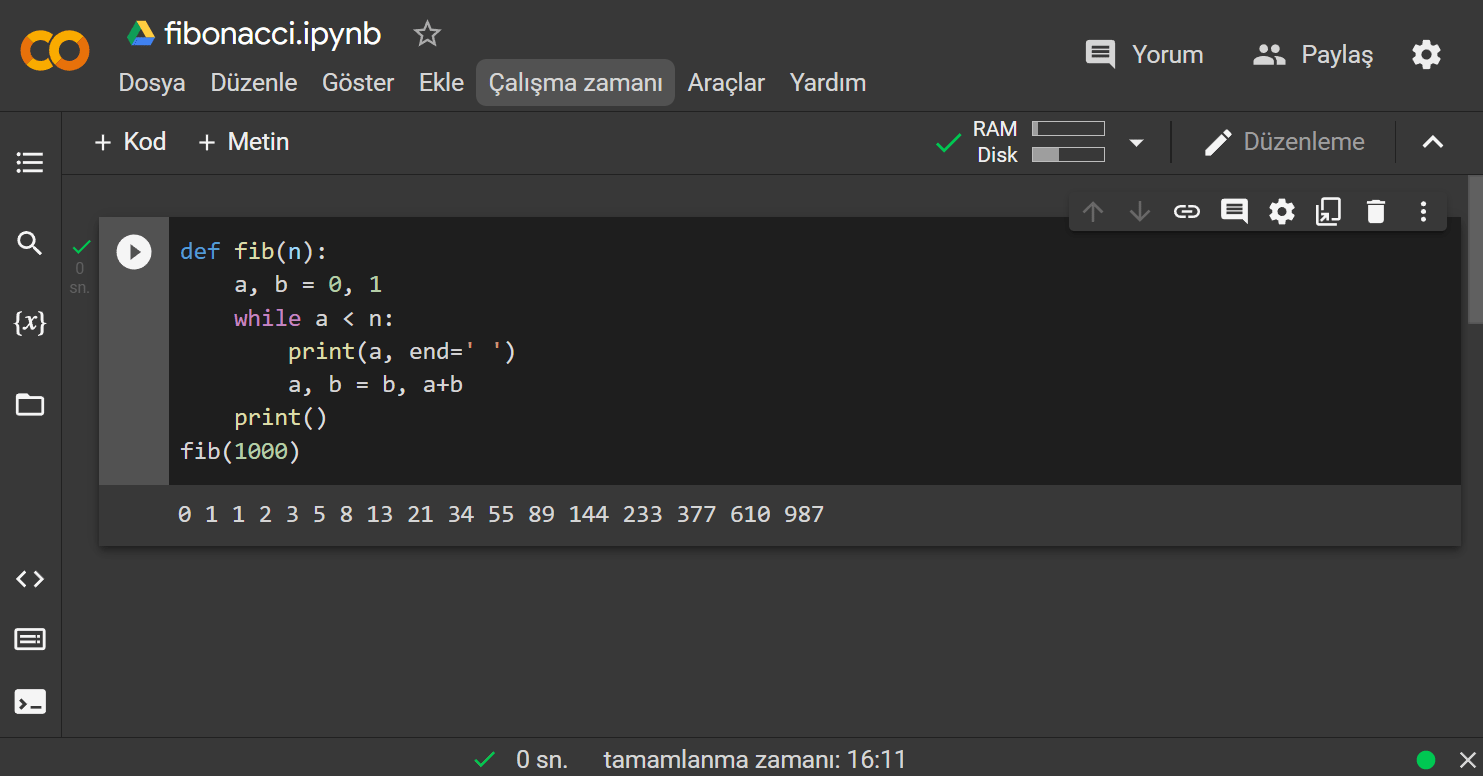Click the fib(1000) line in code
Viewport: 1483px width, 776px height.
(x=240, y=451)
